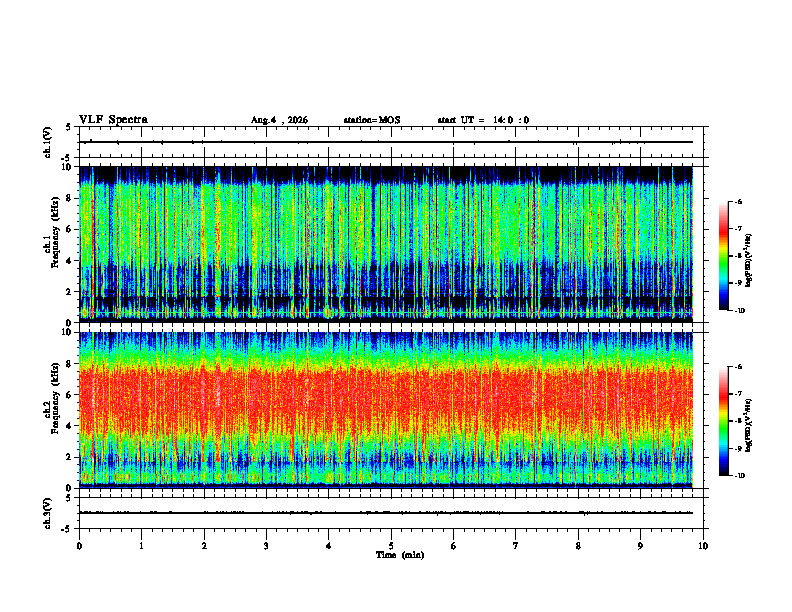Click time axis tick label "7"

coord(516,546)
